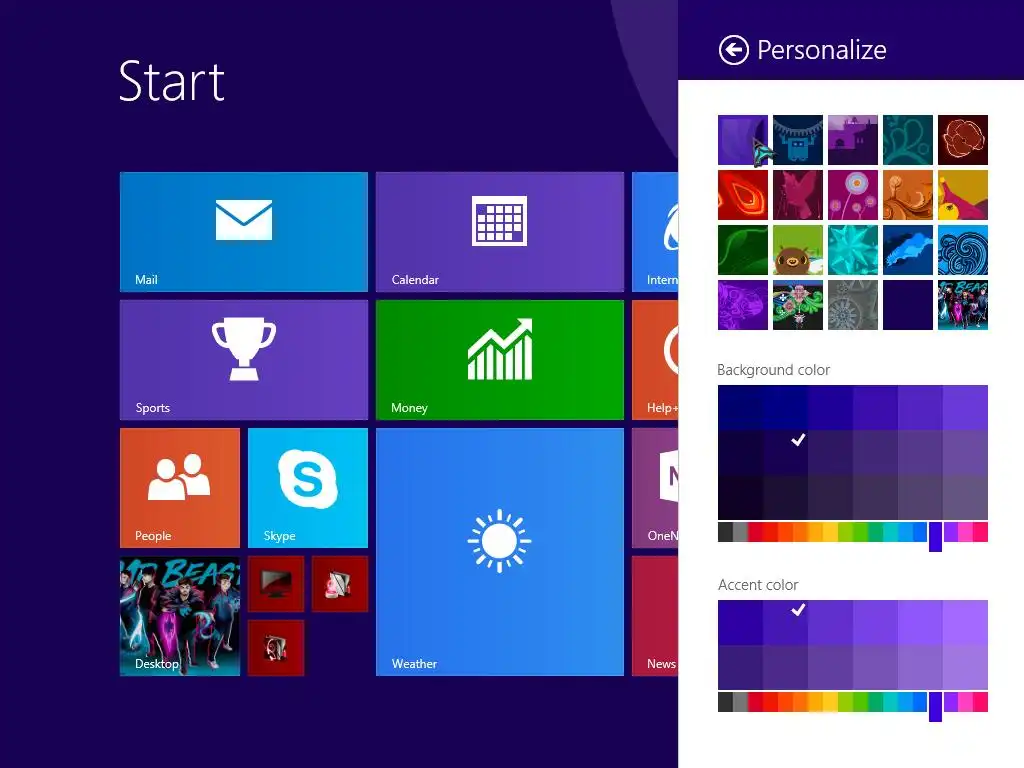Click the Background color label
This screenshot has width=1024, height=768.
pos(773,370)
